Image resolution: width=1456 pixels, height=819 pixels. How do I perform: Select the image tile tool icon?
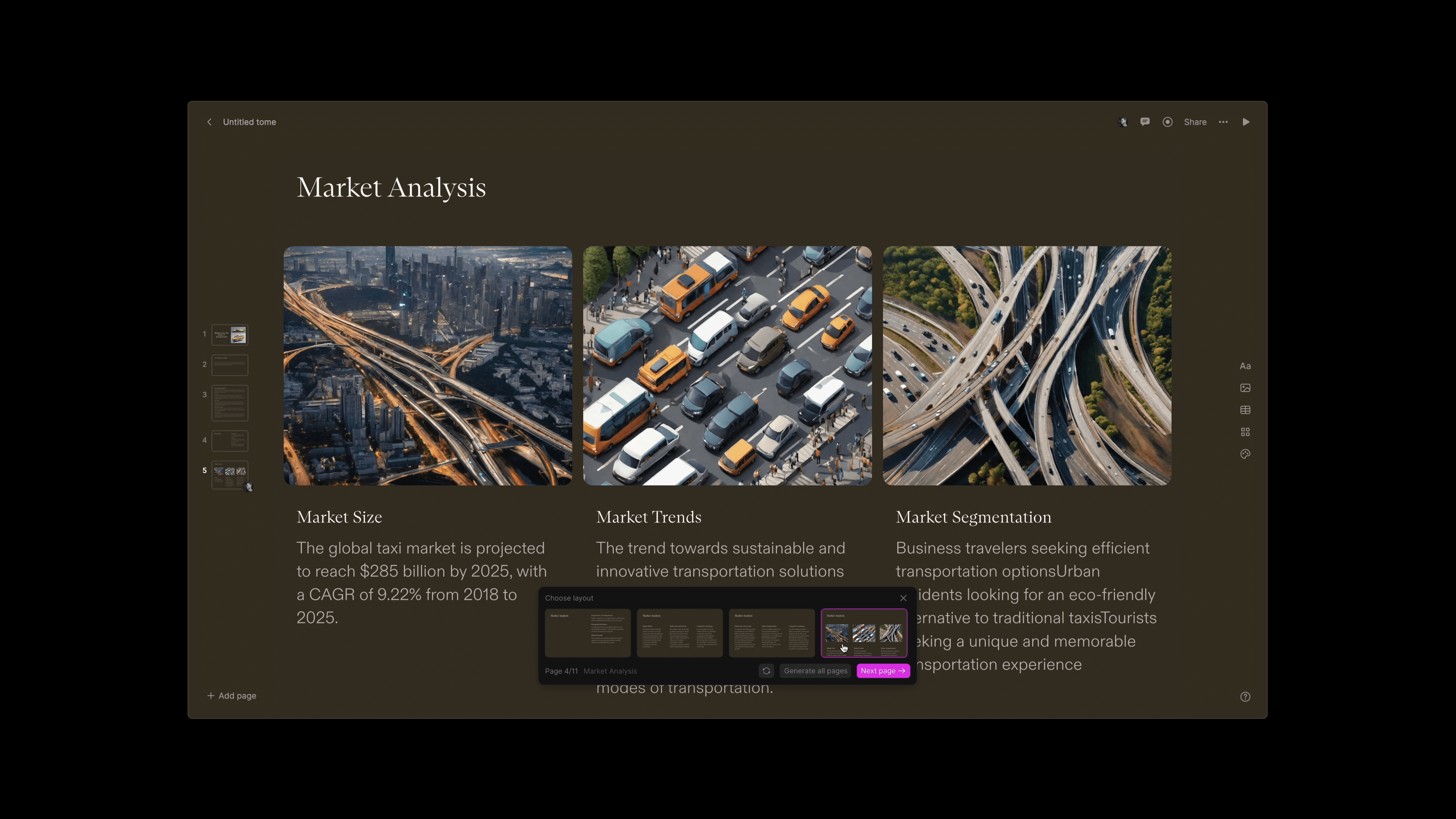coord(1245,388)
